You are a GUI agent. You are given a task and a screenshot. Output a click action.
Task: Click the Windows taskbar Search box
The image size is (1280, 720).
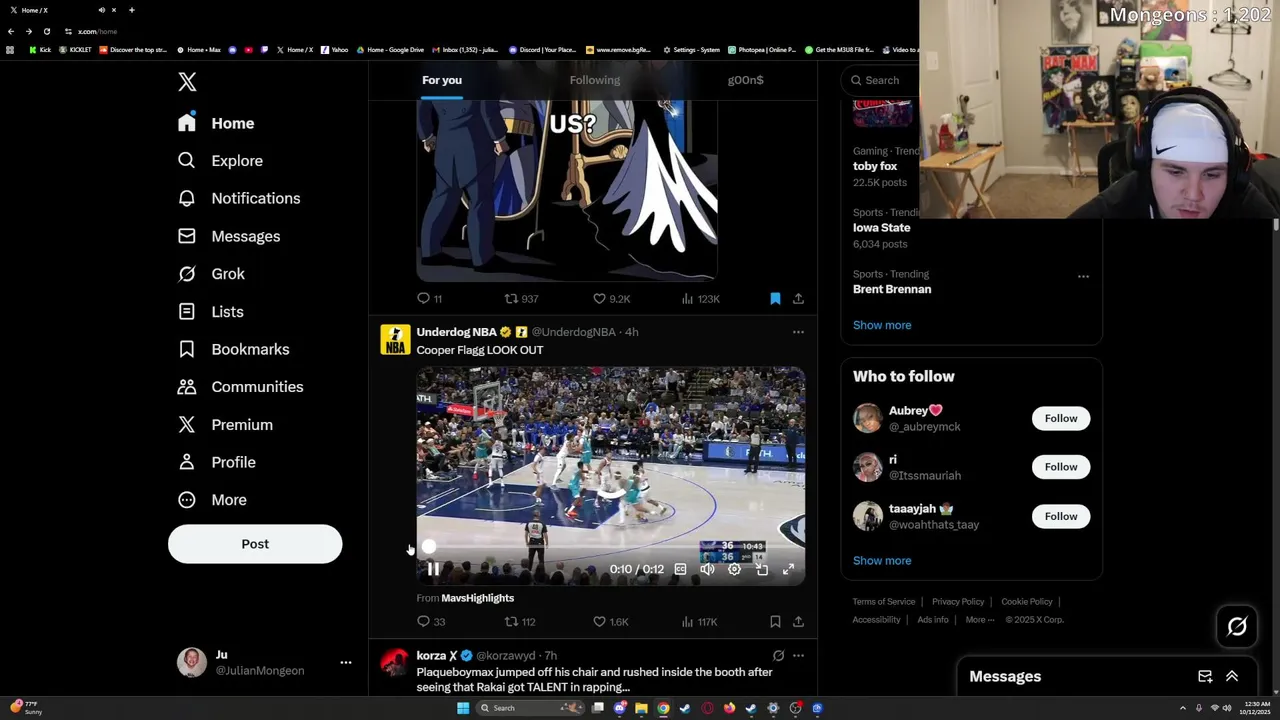pos(530,708)
